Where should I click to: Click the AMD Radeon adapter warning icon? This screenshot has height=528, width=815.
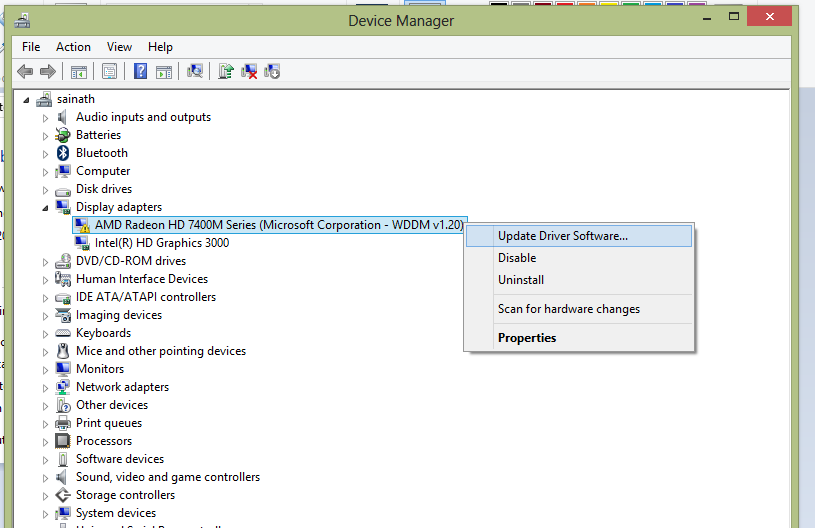(82, 225)
